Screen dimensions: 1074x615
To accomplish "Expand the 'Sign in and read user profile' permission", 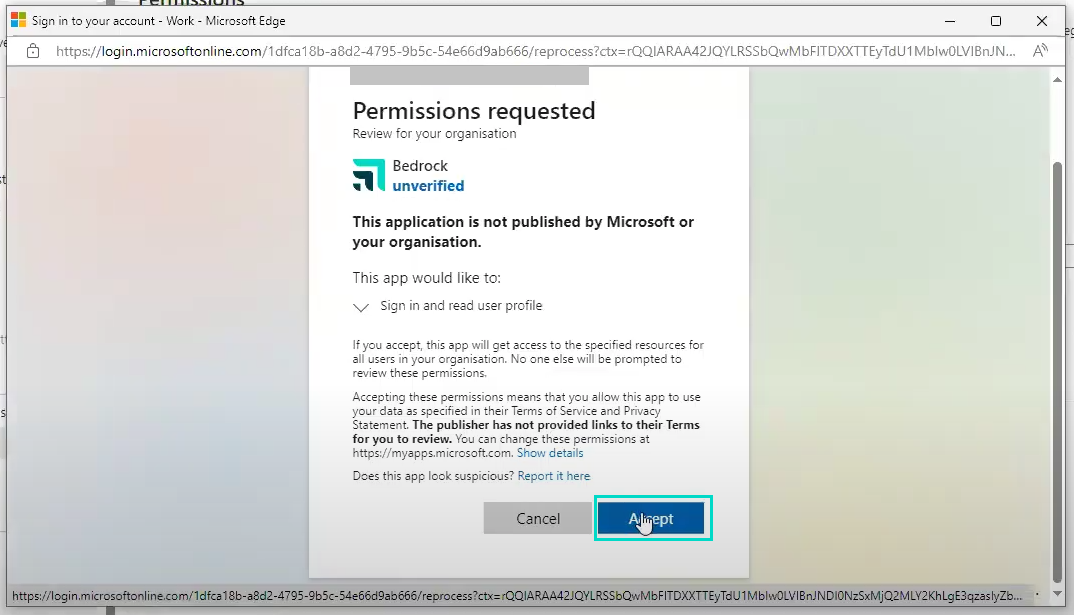I will tap(361, 307).
